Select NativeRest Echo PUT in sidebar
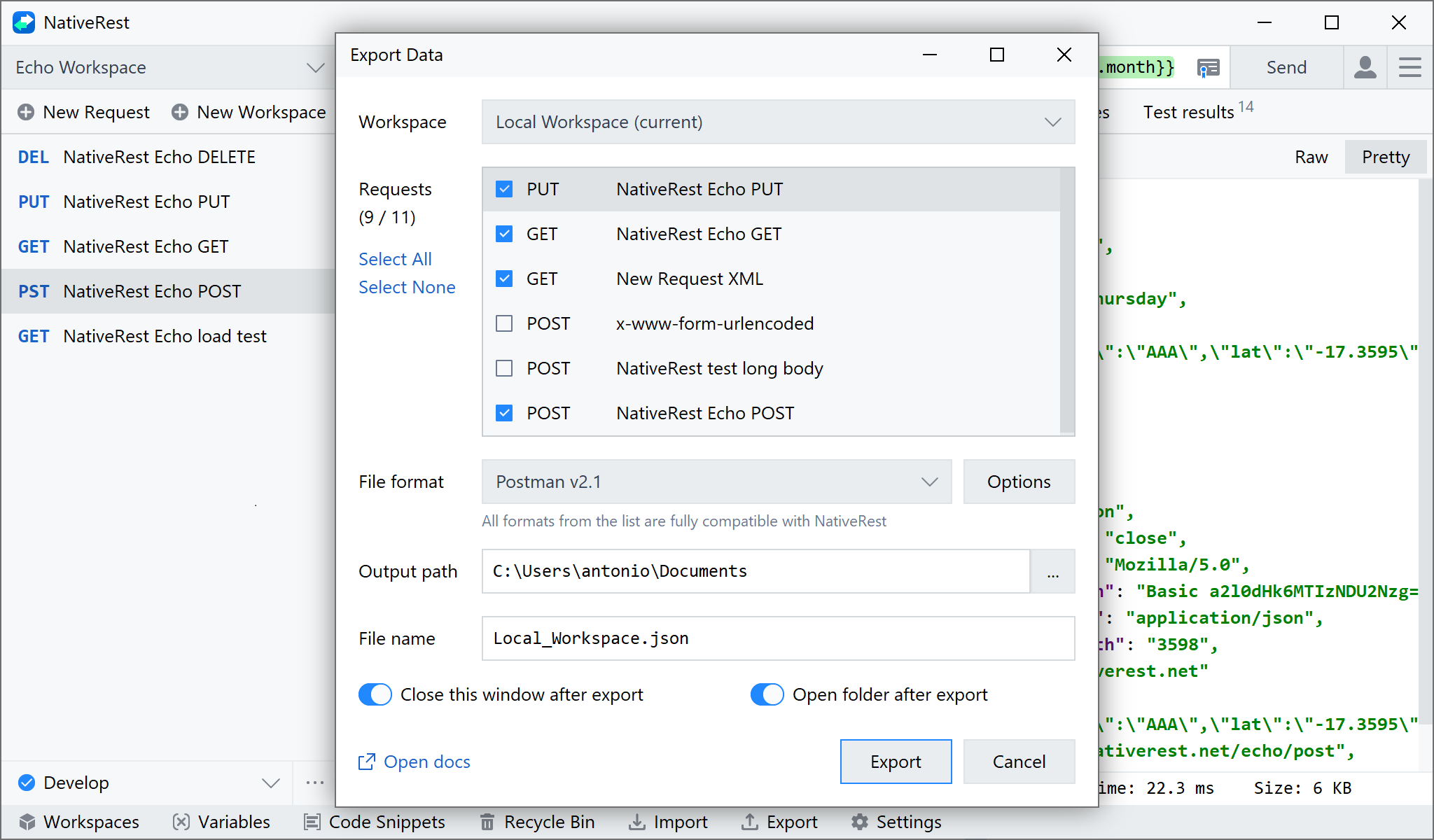Screen dimensions: 1434x840 pos(168,202)
